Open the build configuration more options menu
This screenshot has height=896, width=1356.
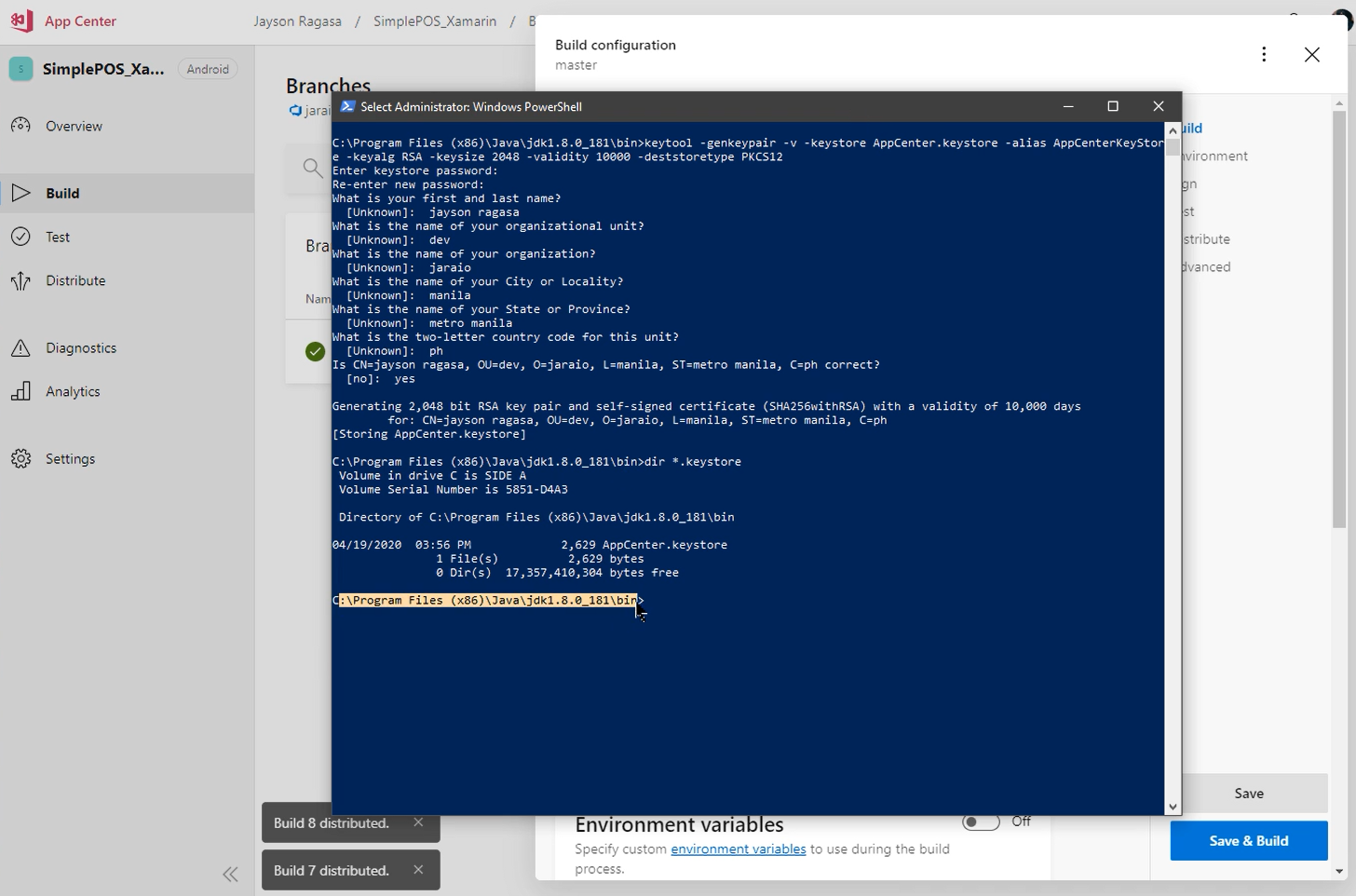coord(1264,54)
